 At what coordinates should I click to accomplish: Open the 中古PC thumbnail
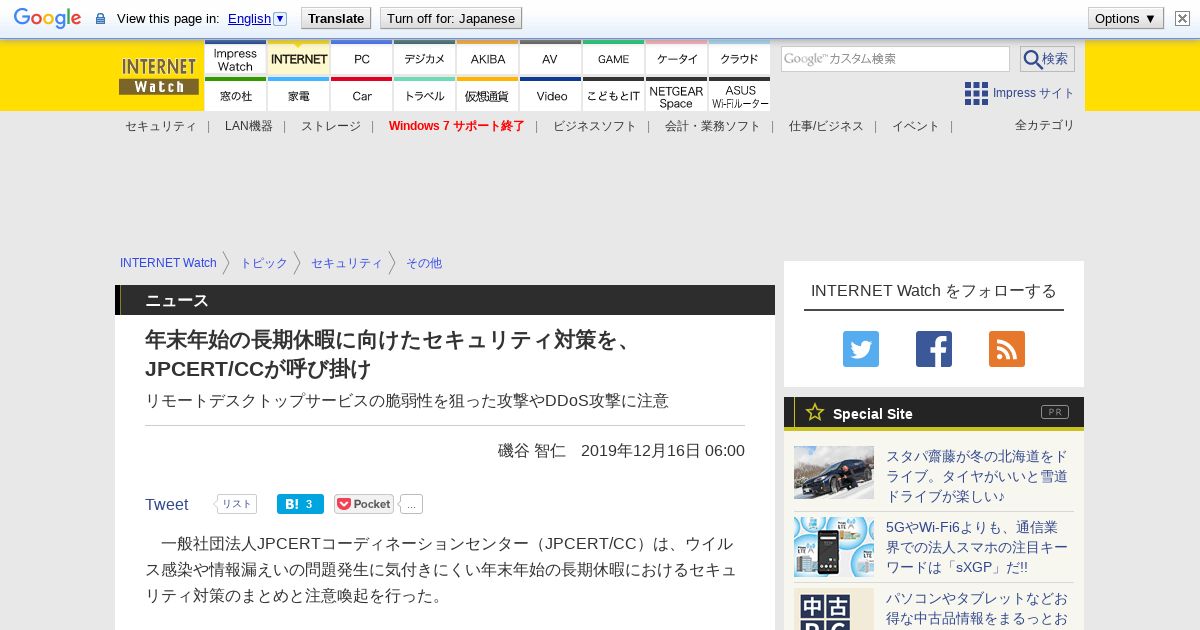834,609
